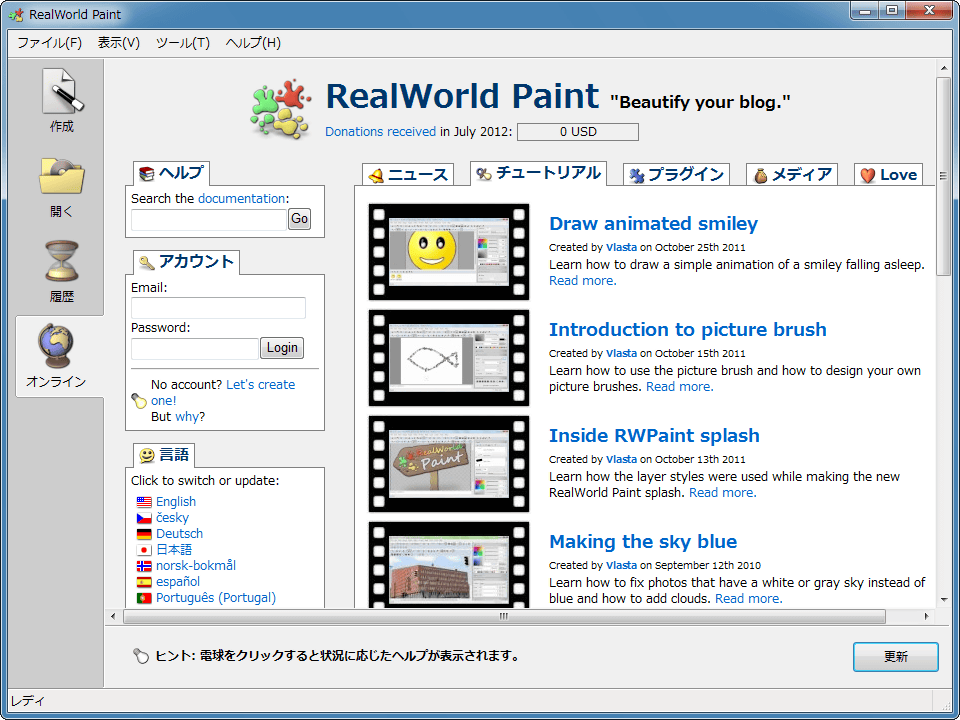The image size is (960, 720).
Task: Switch to the チュートリアル tab
Action: pos(538,173)
